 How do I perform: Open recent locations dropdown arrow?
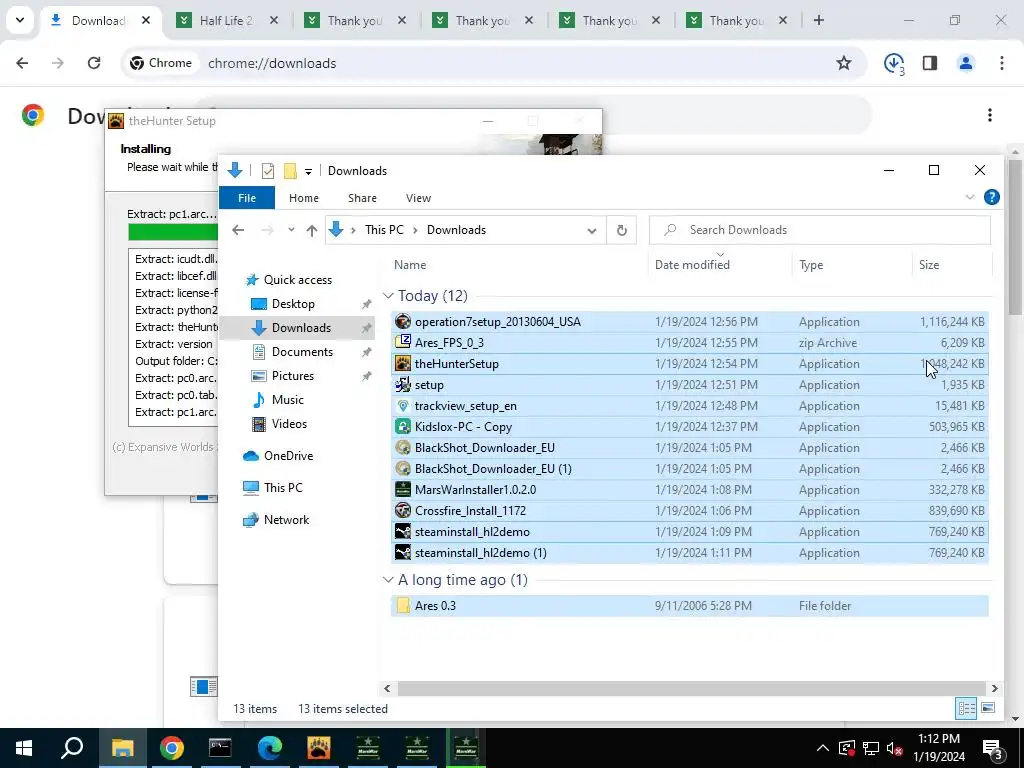point(291,230)
